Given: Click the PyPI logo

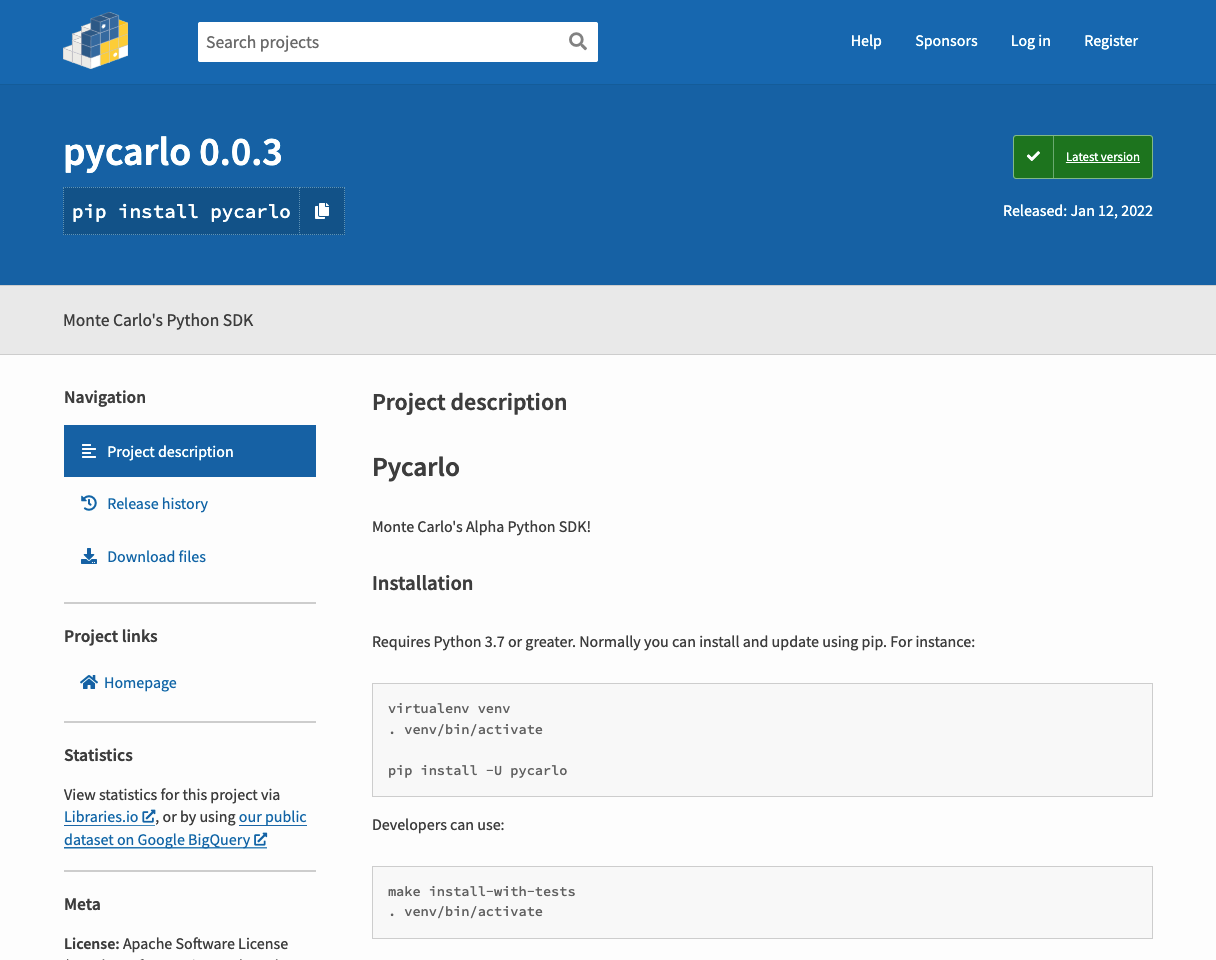Looking at the screenshot, I should (96, 41).
